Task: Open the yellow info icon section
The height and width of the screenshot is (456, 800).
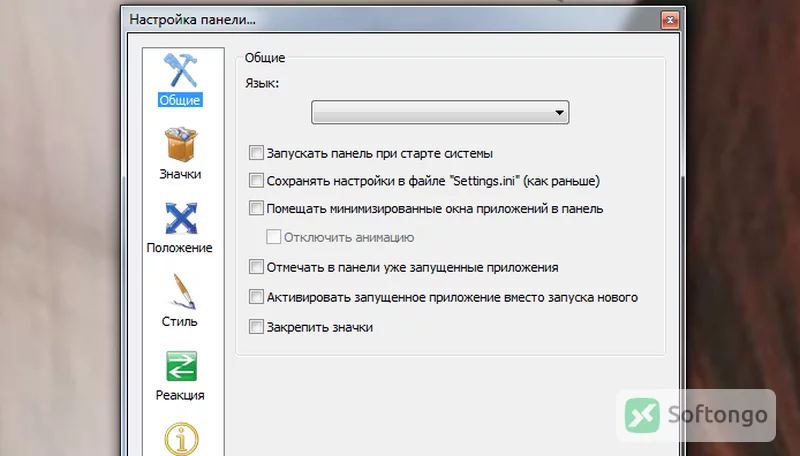Action: click(x=181, y=438)
